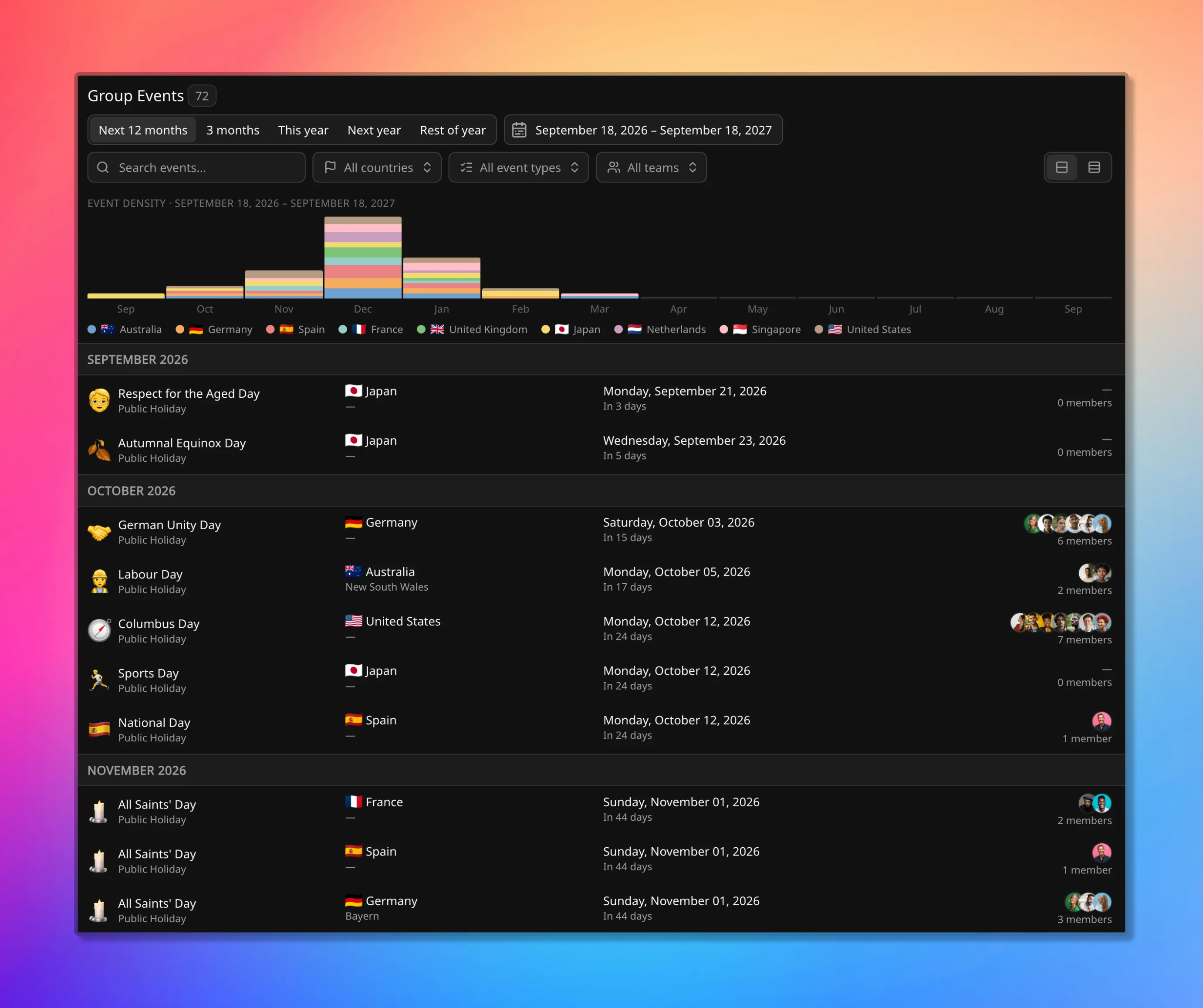Open Autumnal Equinox Day event

point(601,449)
